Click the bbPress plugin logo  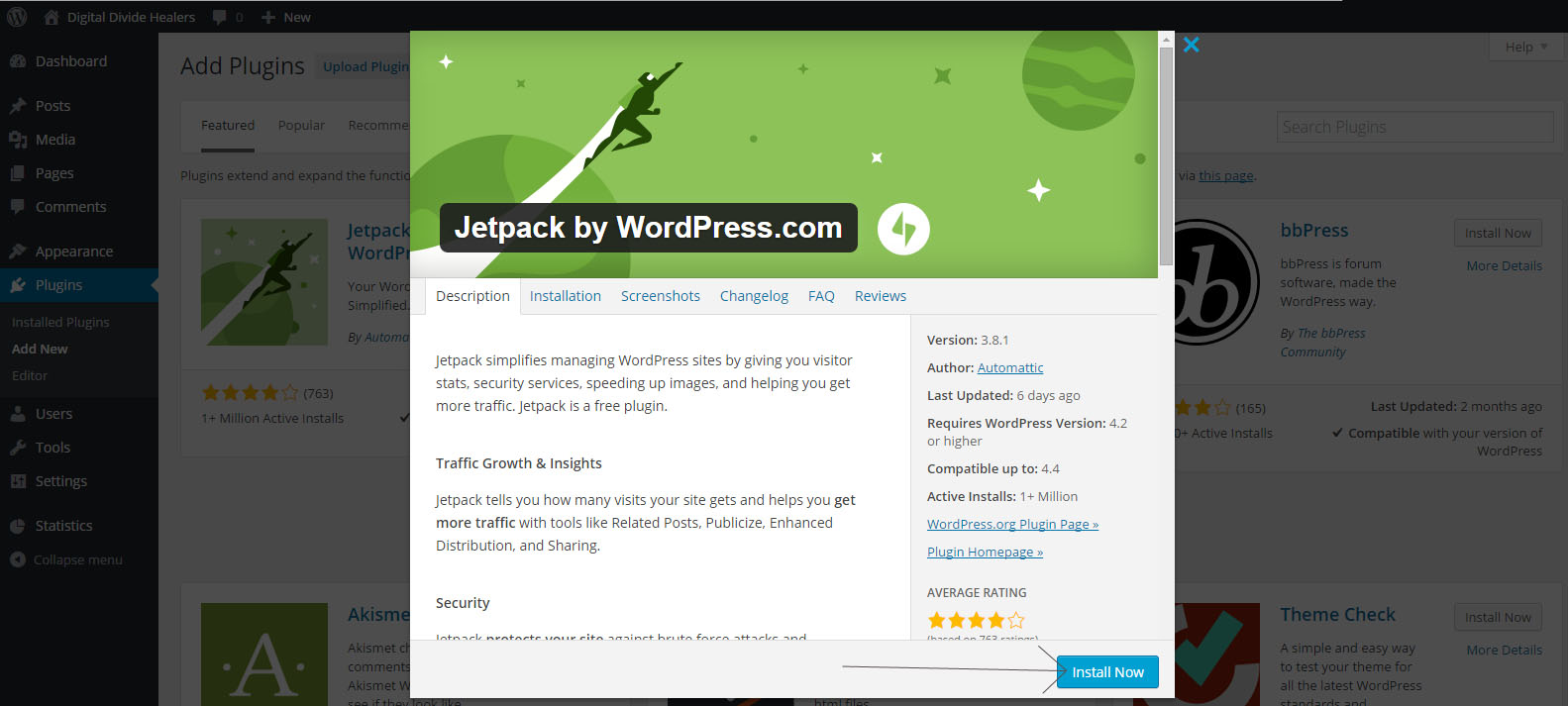1217,281
